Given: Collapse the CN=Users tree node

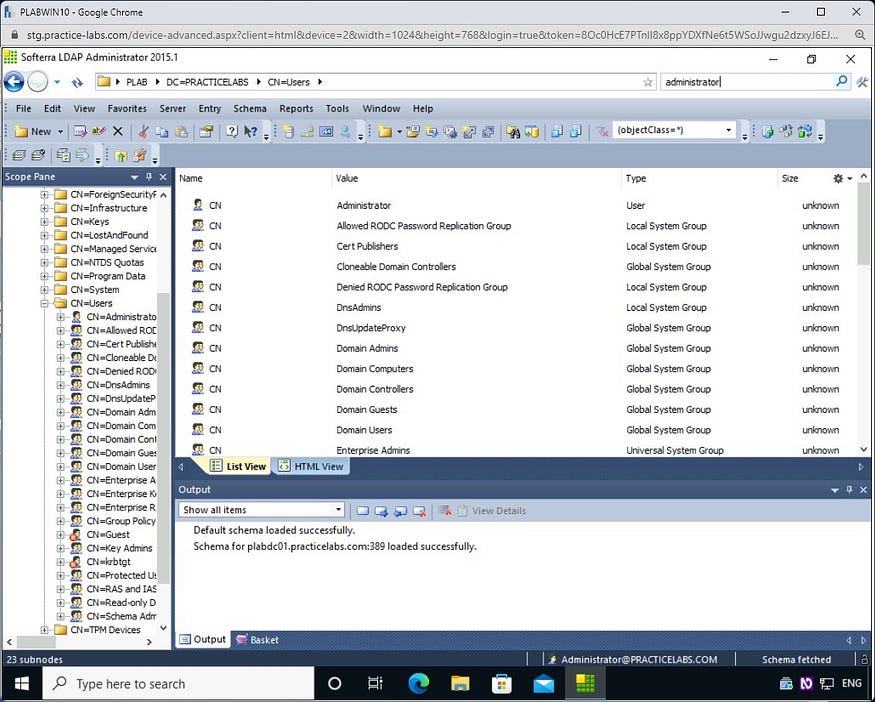Looking at the screenshot, I should click(x=44, y=304).
